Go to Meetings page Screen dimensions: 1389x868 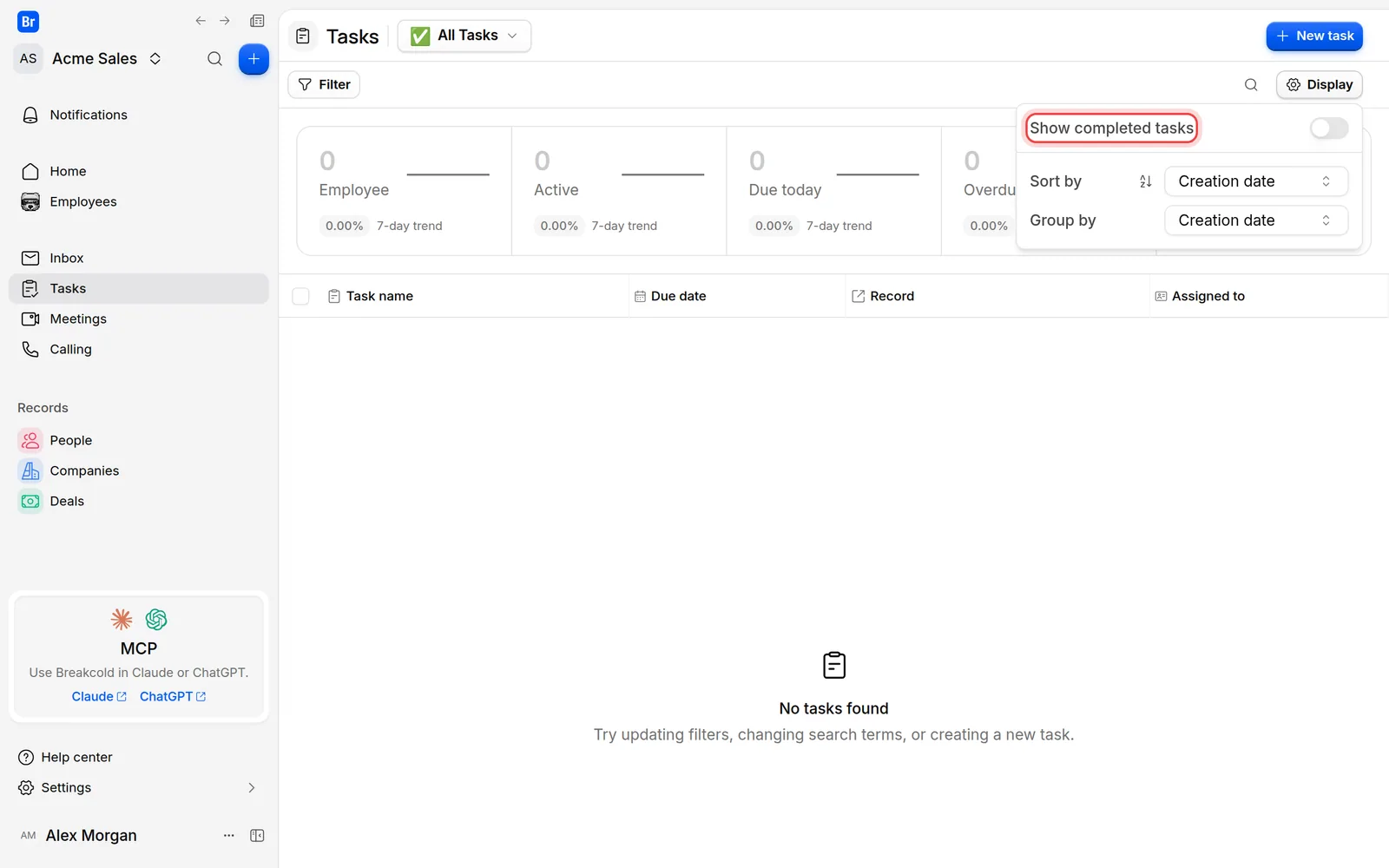pos(139,319)
